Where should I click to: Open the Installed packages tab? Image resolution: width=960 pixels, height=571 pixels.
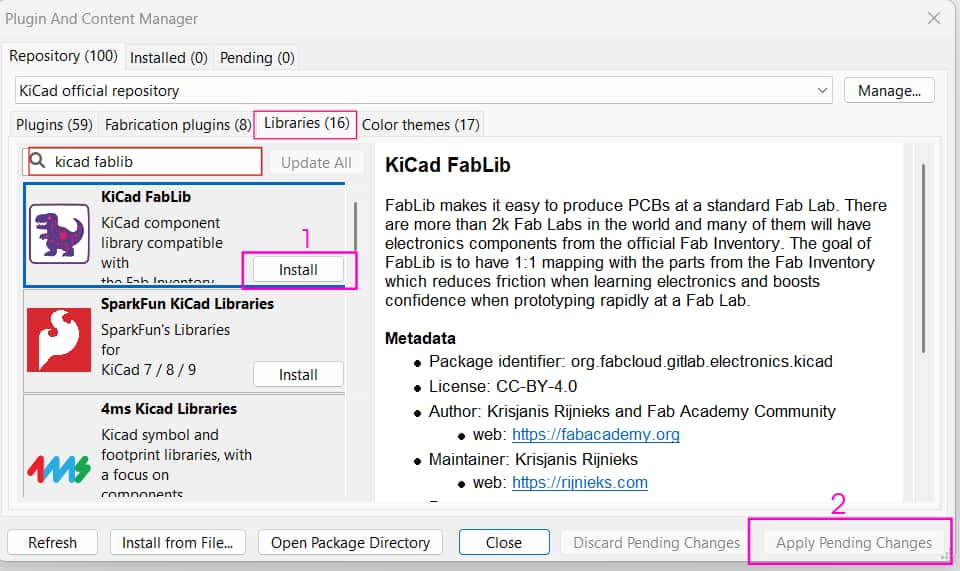168,57
